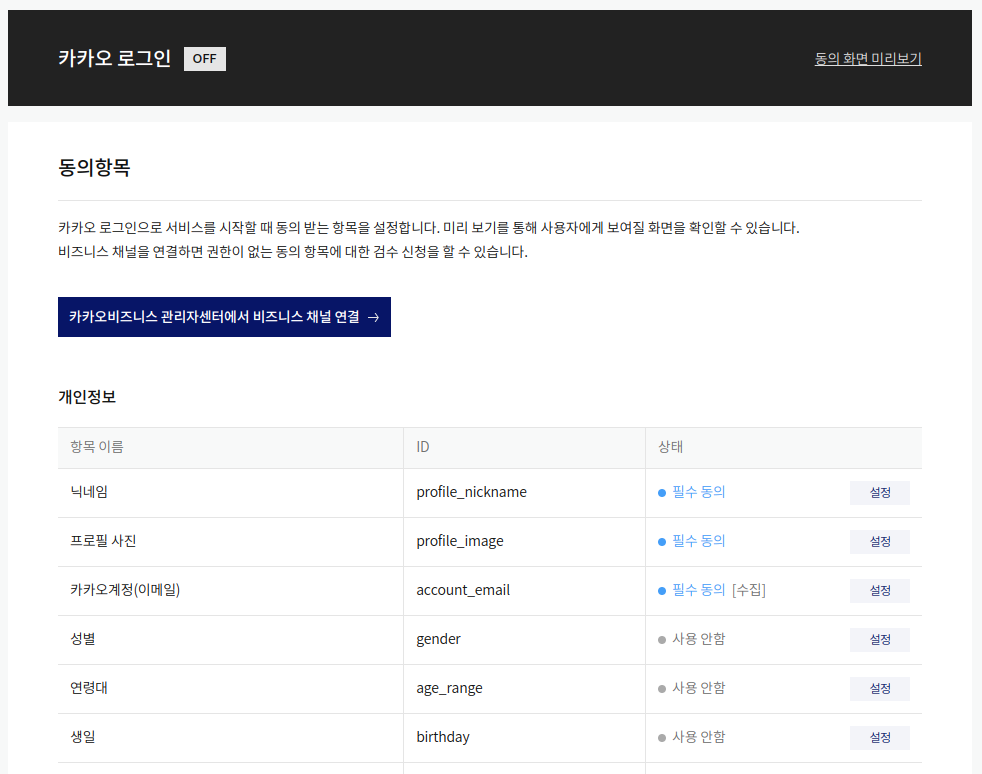Click the 성별 item name

pyautogui.click(x=83, y=638)
